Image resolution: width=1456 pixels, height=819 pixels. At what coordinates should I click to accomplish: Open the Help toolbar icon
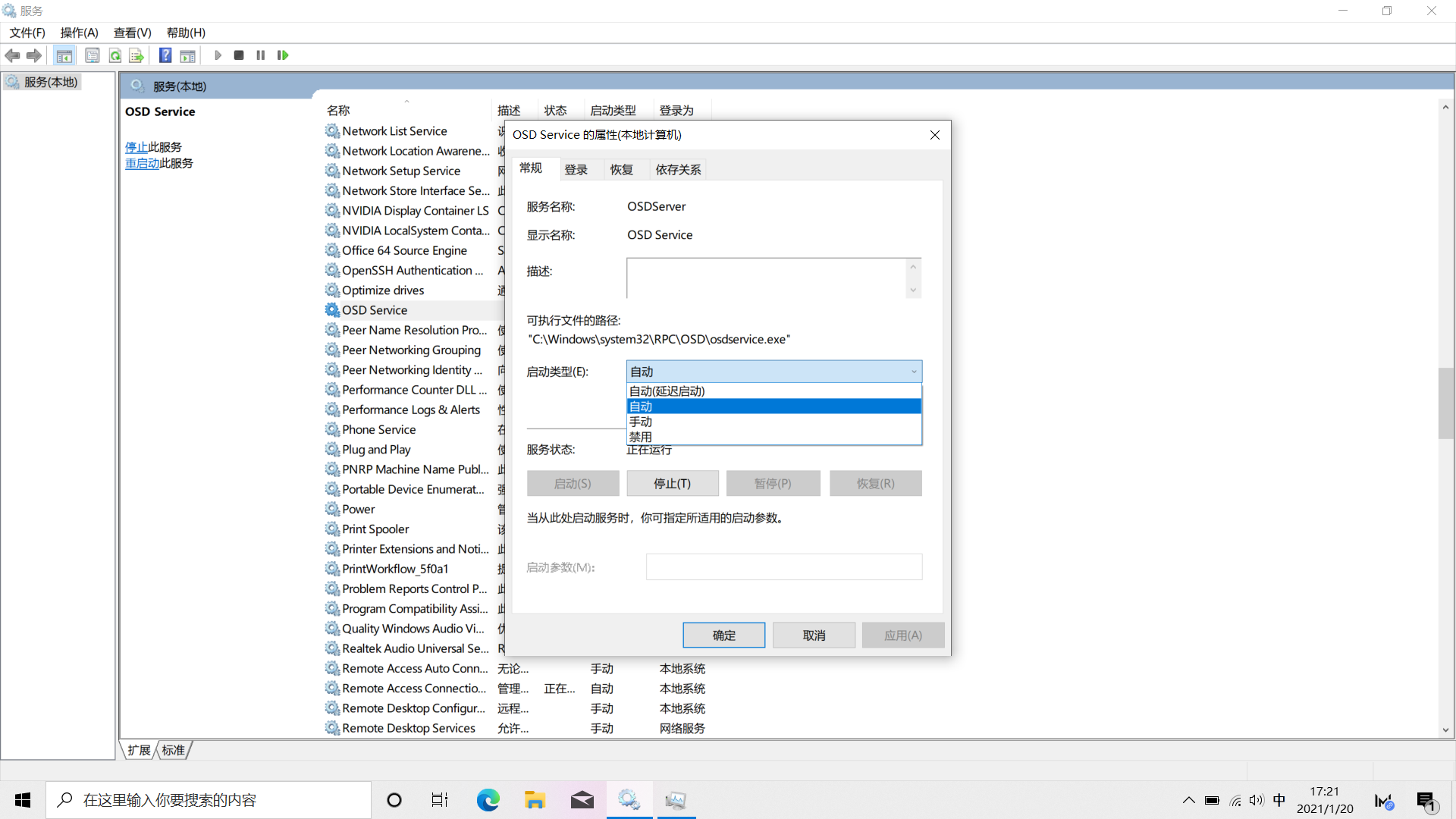click(165, 55)
